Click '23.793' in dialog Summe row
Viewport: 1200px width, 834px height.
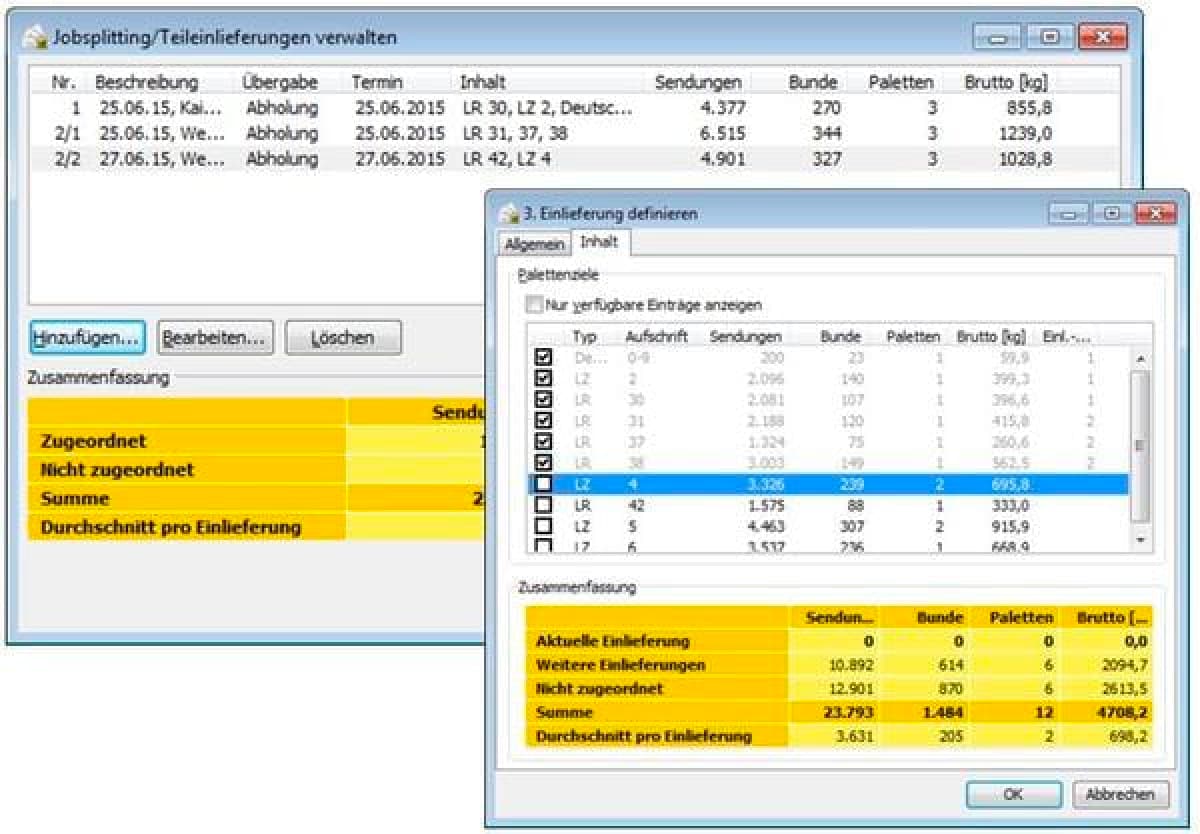(x=849, y=713)
